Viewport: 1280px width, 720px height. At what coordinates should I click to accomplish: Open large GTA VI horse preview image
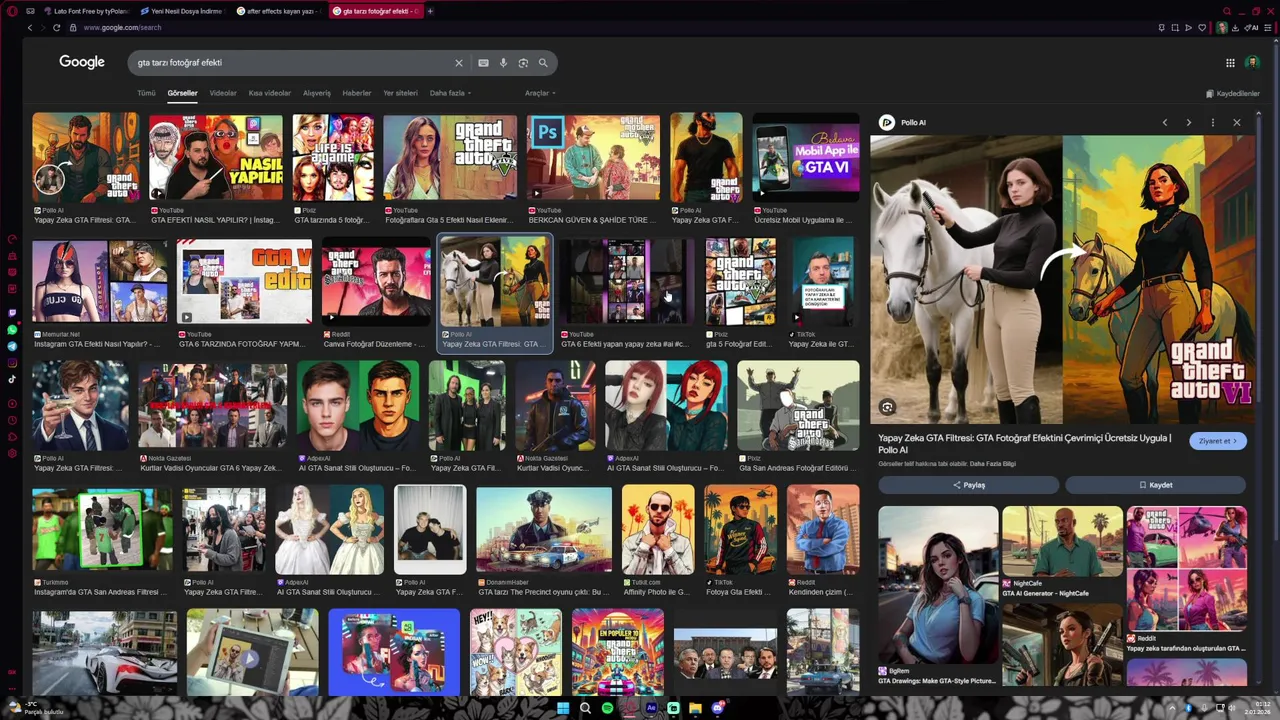click(x=1062, y=280)
